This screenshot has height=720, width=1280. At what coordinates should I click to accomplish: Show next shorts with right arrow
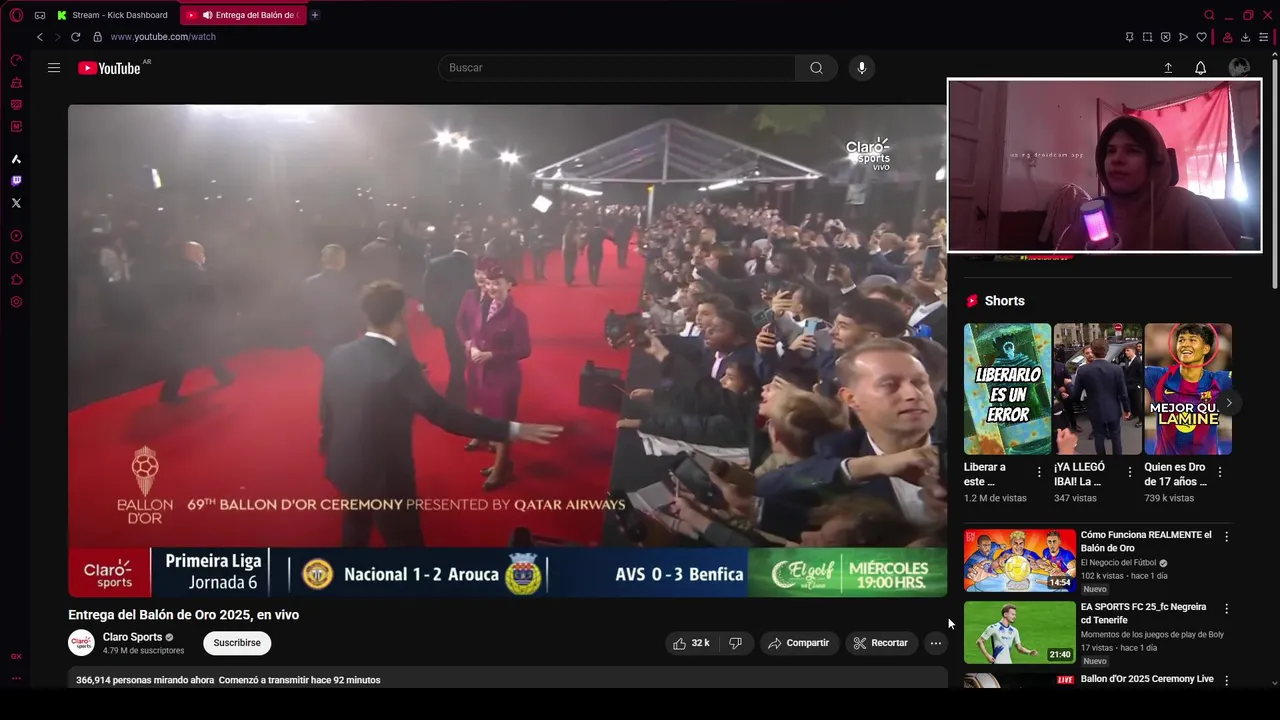1229,403
